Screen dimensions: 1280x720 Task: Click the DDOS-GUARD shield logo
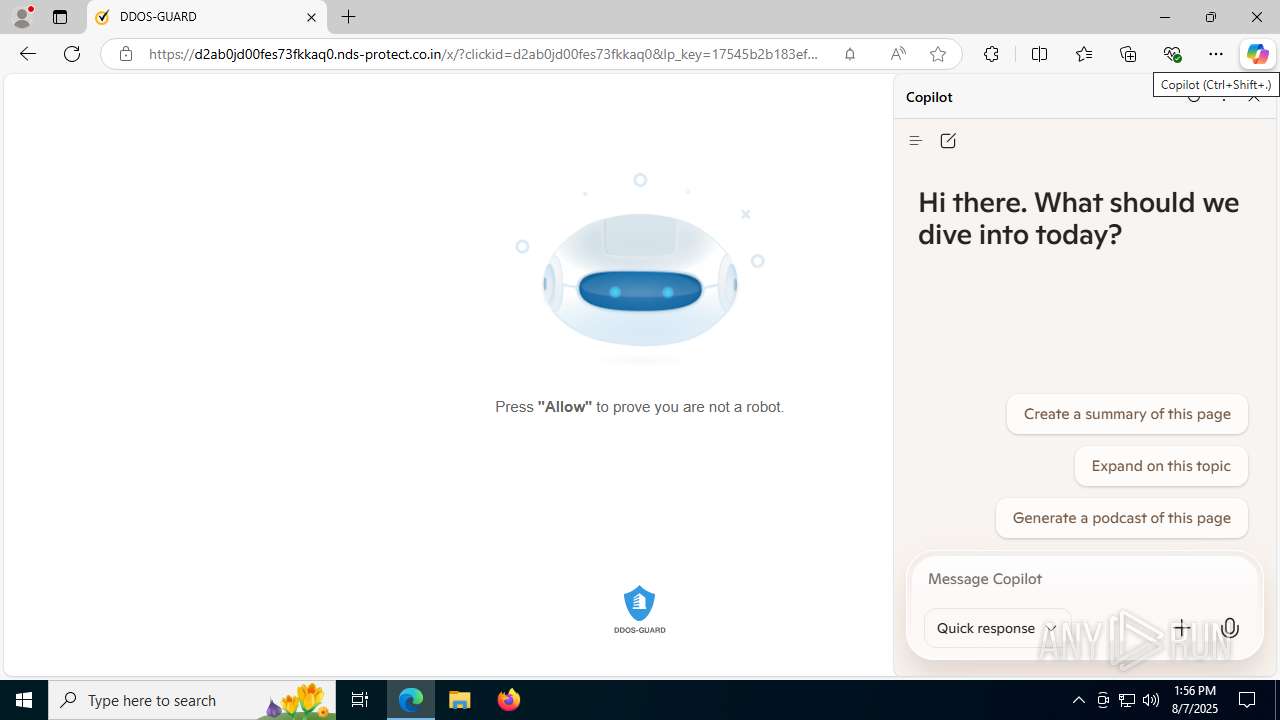(x=639, y=609)
